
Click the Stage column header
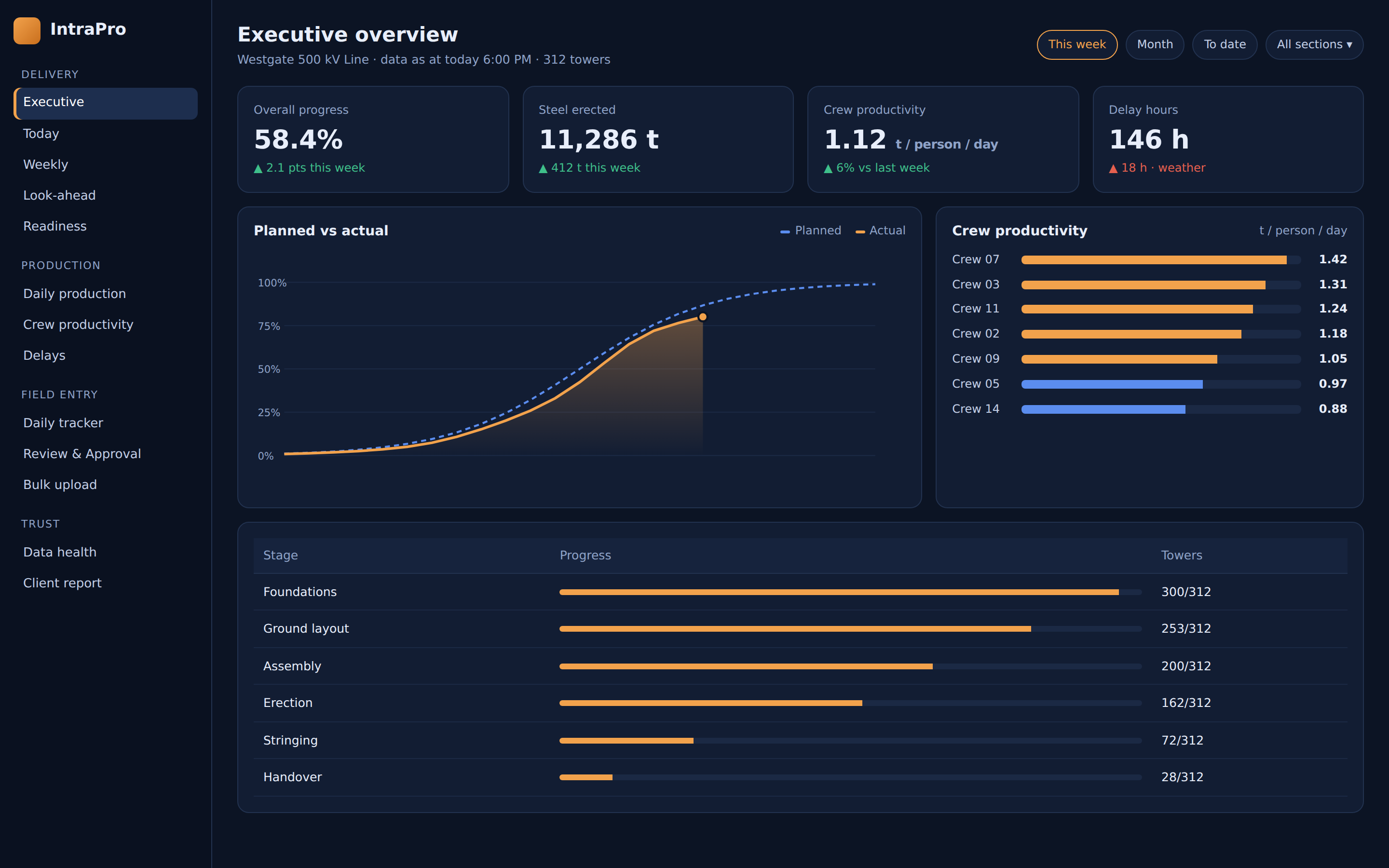280,556
